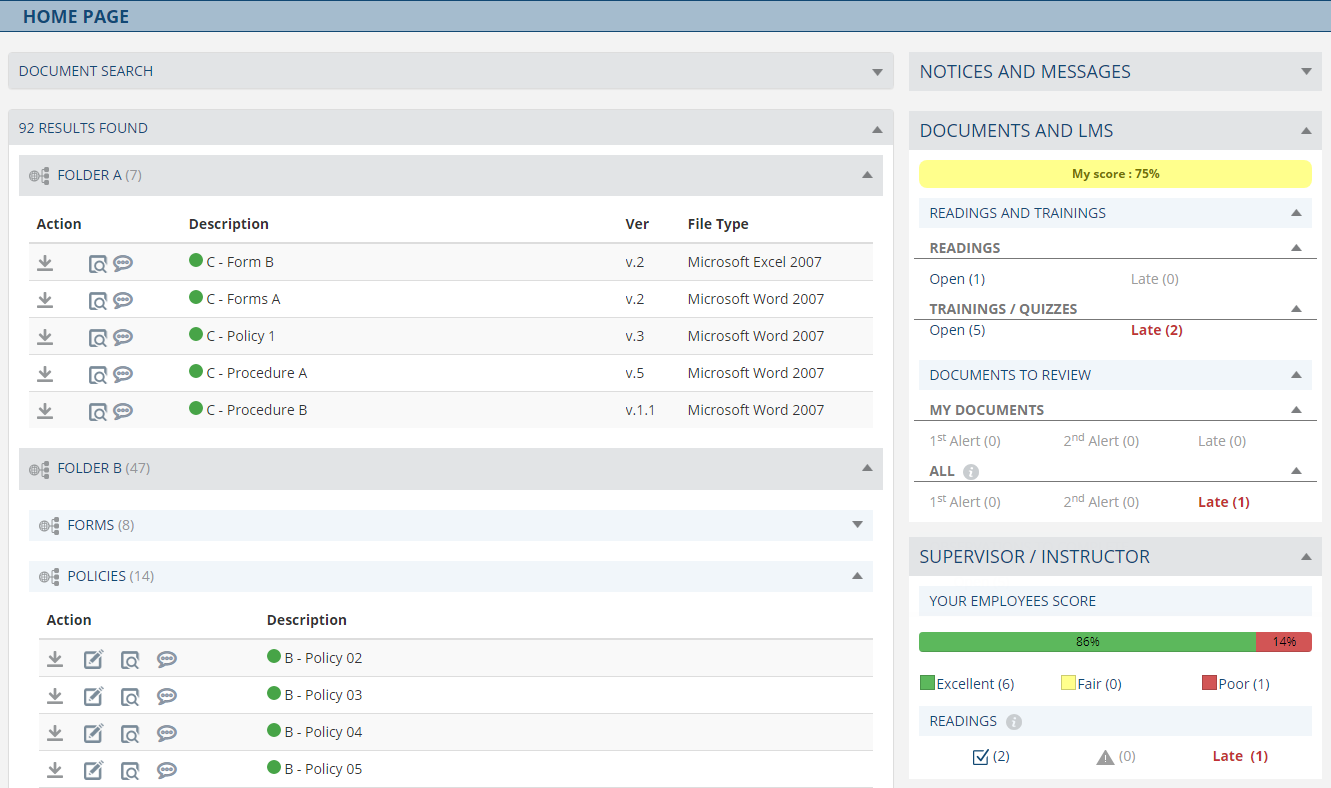Edit B - Policy 02 using the pencil icon

[x=93, y=658]
